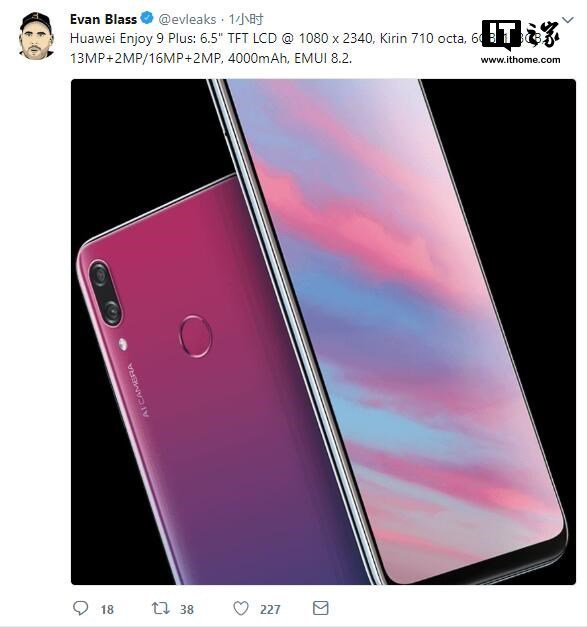Screen dimensions: 587x627
Task: Click the www.ithome.com watermark text
Action: click(x=520, y=60)
